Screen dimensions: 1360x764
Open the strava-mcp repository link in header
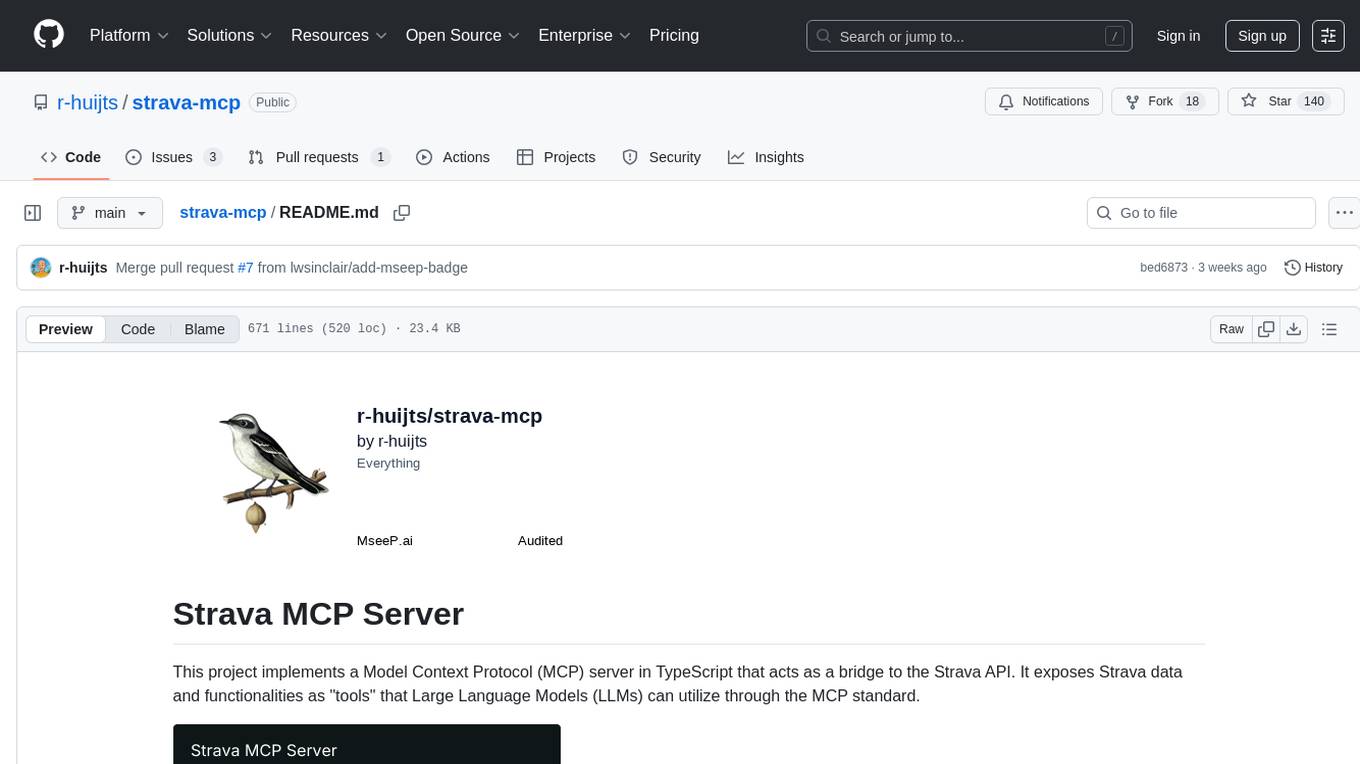click(x=186, y=102)
